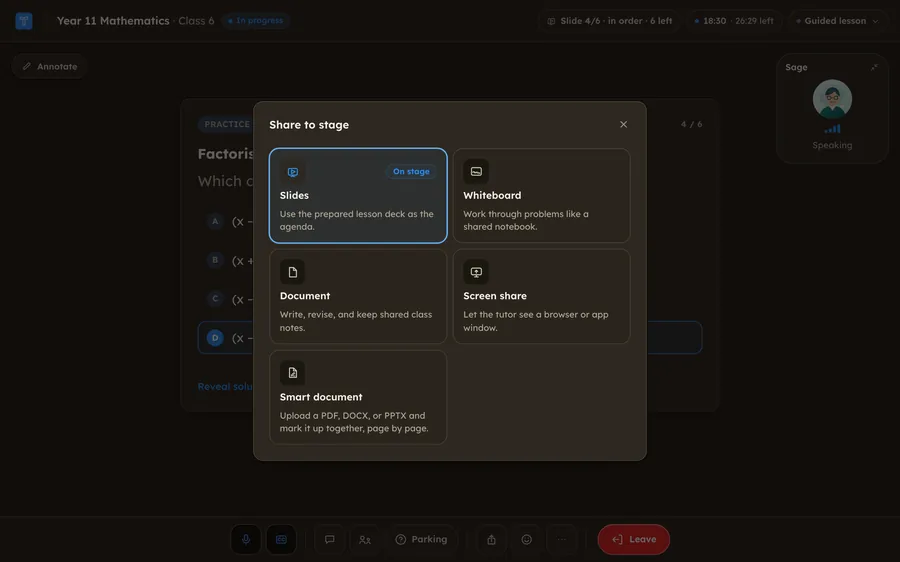The height and width of the screenshot is (562, 900).
Task: Open the more options ellipsis
Action: click(x=562, y=540)
